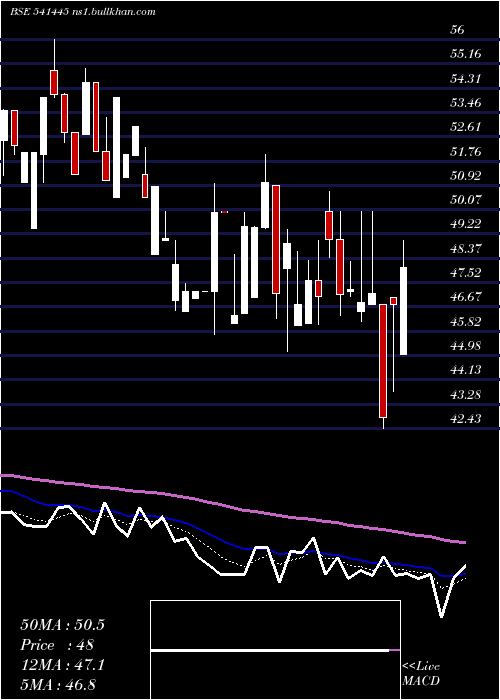Screen dimensions: 500x700
Task: Click the last white candlestick on the right
Action: click(x=404, y=311)
